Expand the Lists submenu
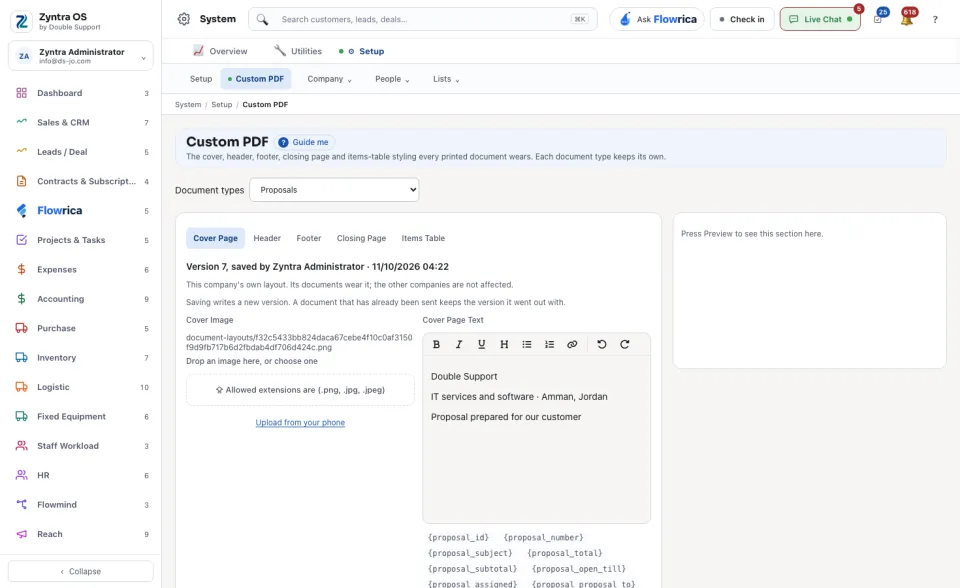The width and height of the screenshot is (960, 588). tap(446, 79)
